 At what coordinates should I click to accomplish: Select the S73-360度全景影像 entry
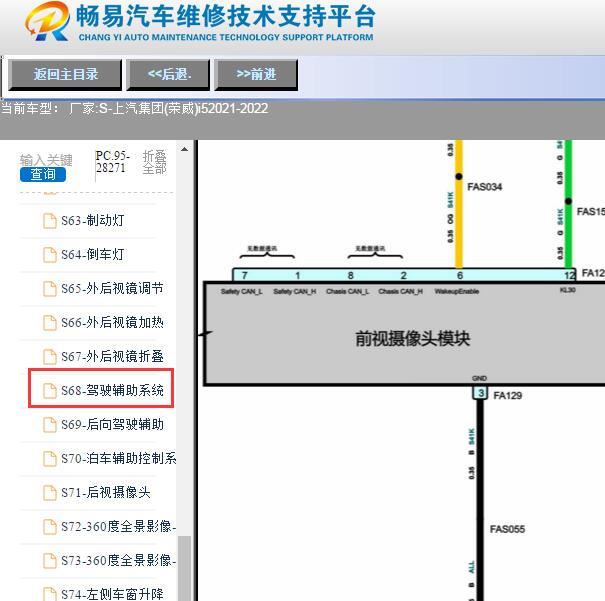coord(118,560)
